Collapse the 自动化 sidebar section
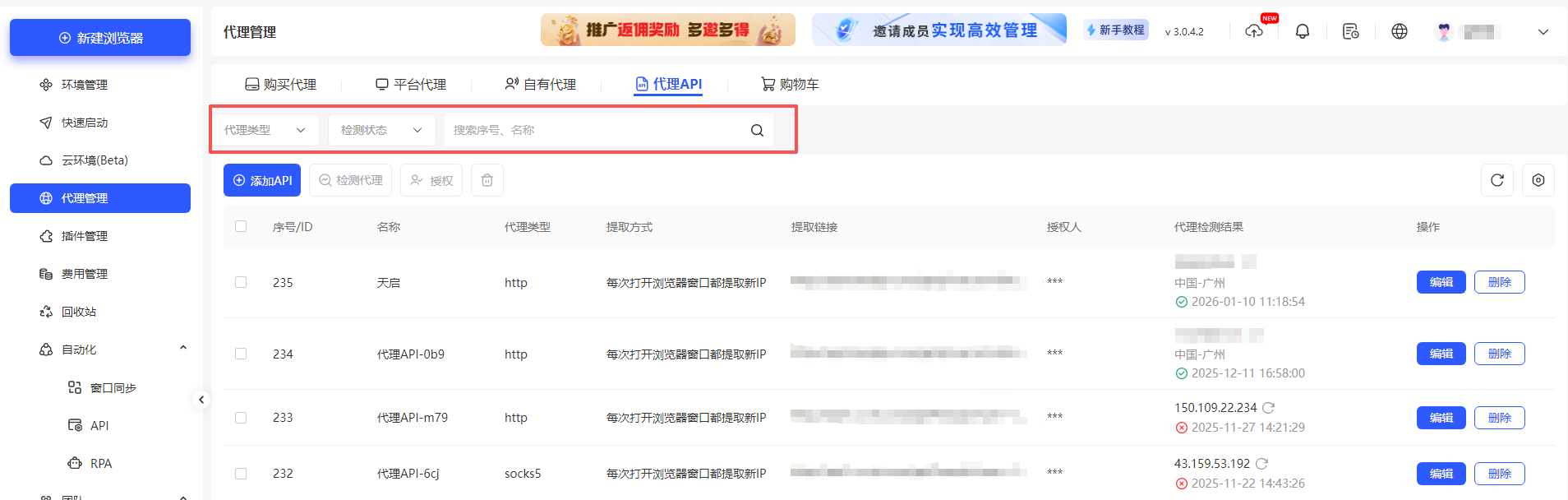 click(182, 349)
